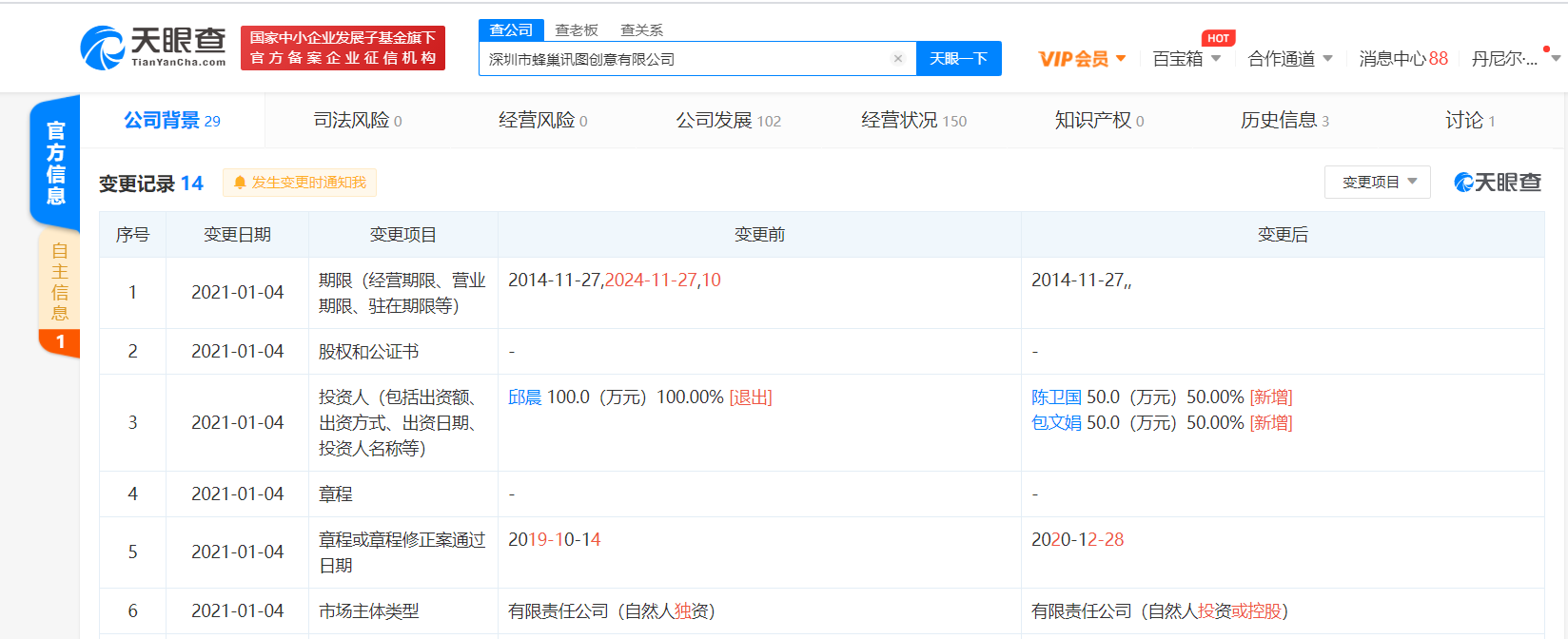Open investor link 邱晨

coord(524,397)
